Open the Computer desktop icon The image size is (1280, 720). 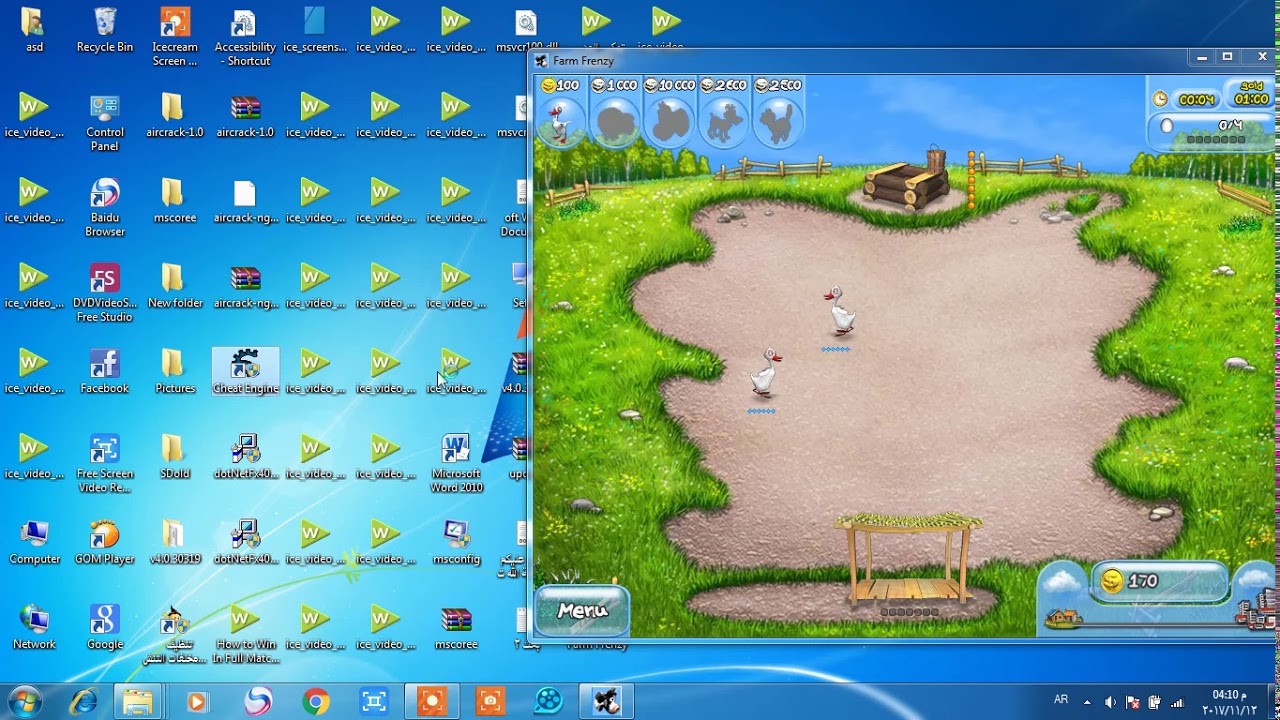[34, 543]
